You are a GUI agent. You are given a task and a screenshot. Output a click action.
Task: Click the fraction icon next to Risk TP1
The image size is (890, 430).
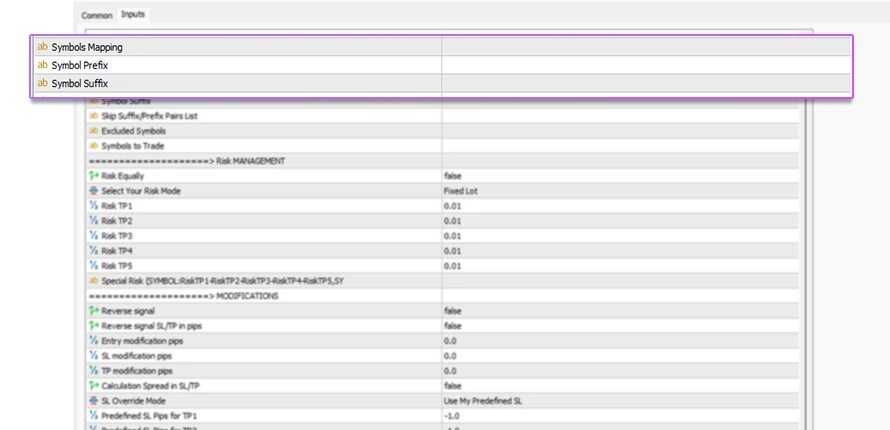pyautogui.click(x=94, y=206)
